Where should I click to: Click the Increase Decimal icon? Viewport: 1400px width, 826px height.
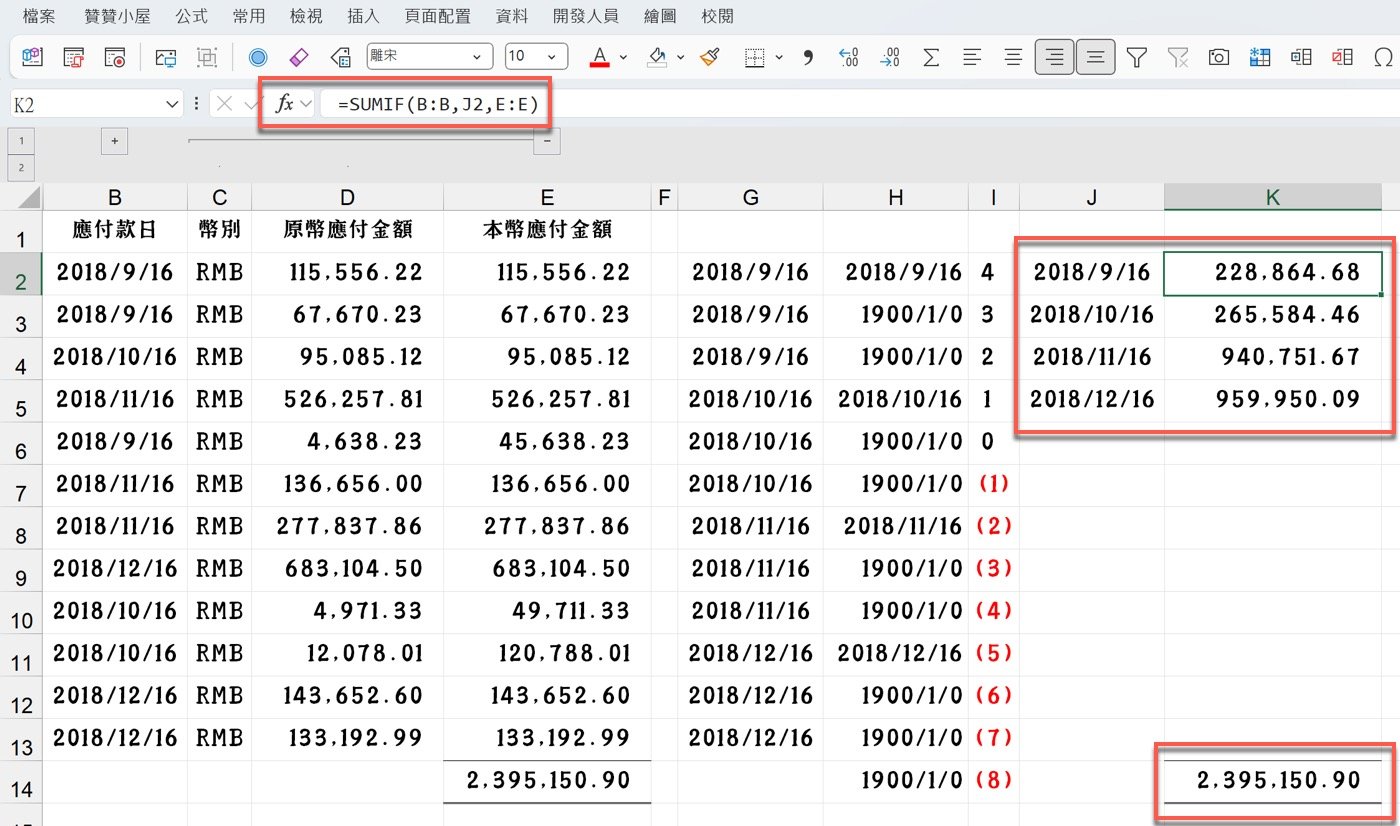[849, 57]
